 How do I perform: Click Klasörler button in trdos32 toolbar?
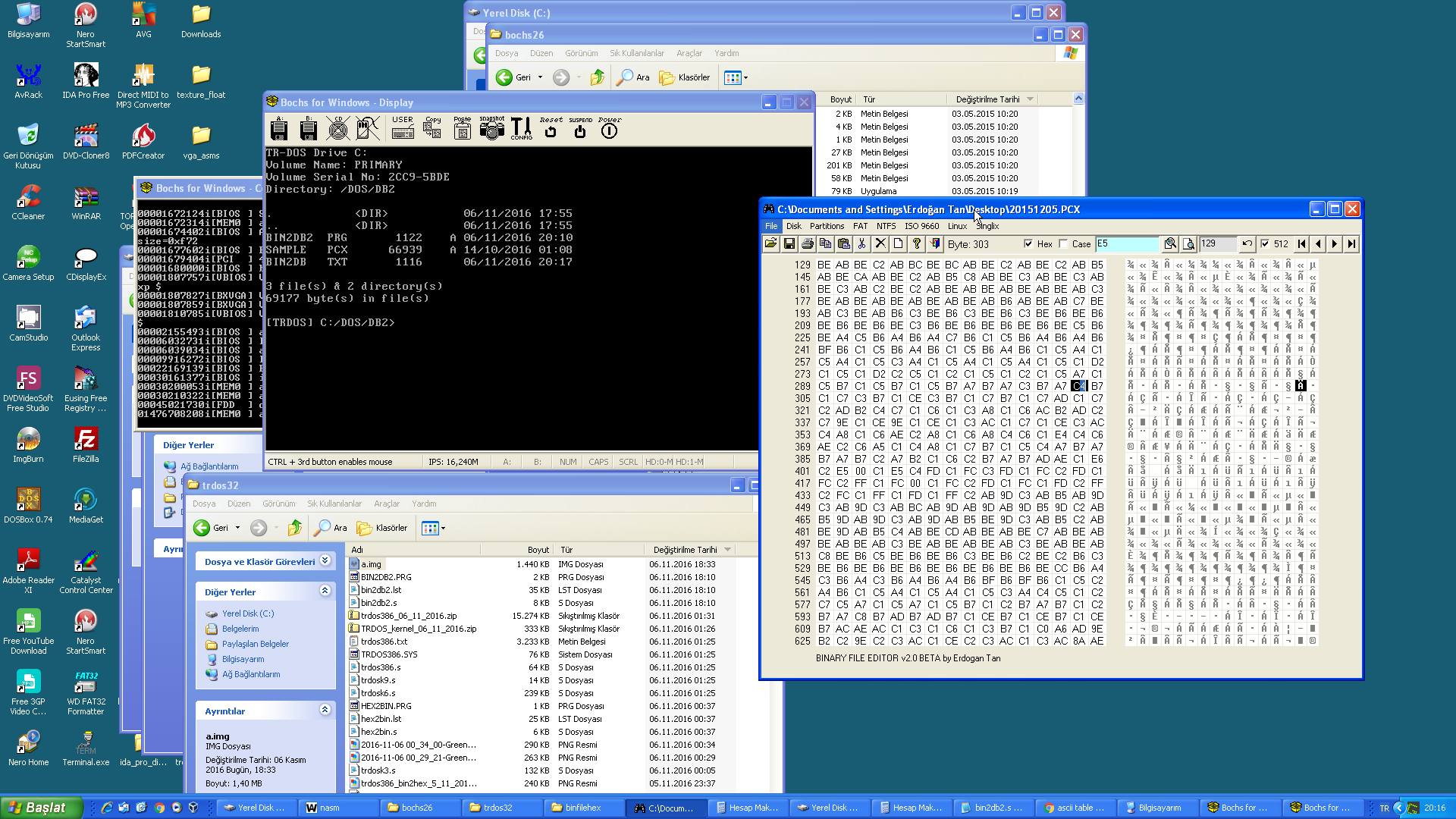[x=383, y=528]
